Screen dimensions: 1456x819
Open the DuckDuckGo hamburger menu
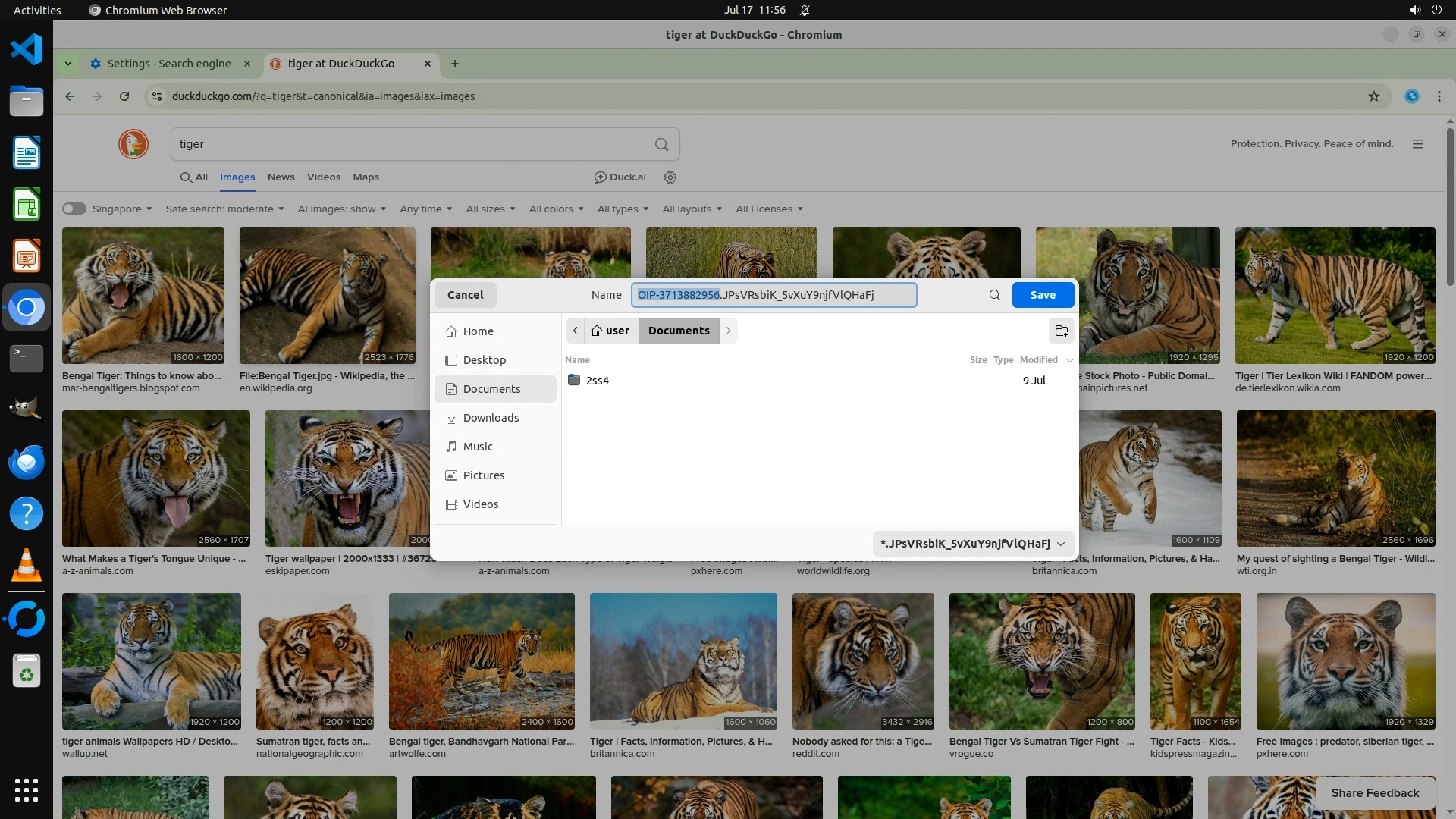[1417, 144]
